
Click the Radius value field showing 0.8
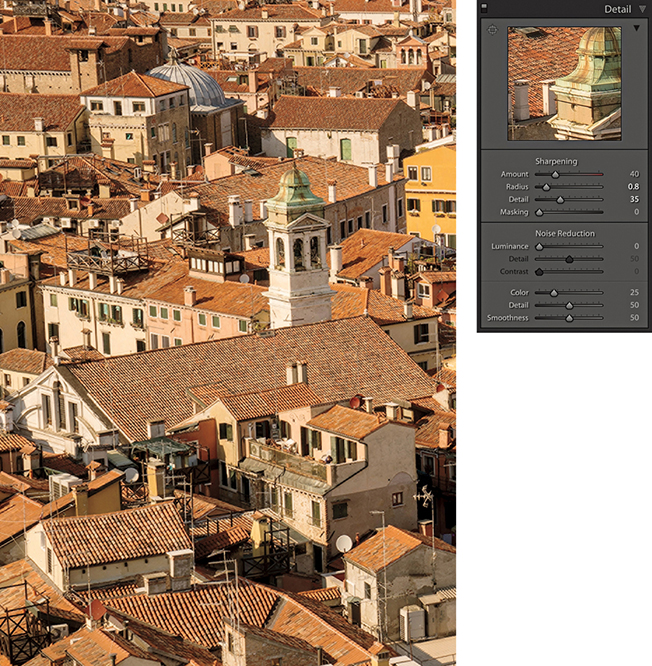(632, 187)
